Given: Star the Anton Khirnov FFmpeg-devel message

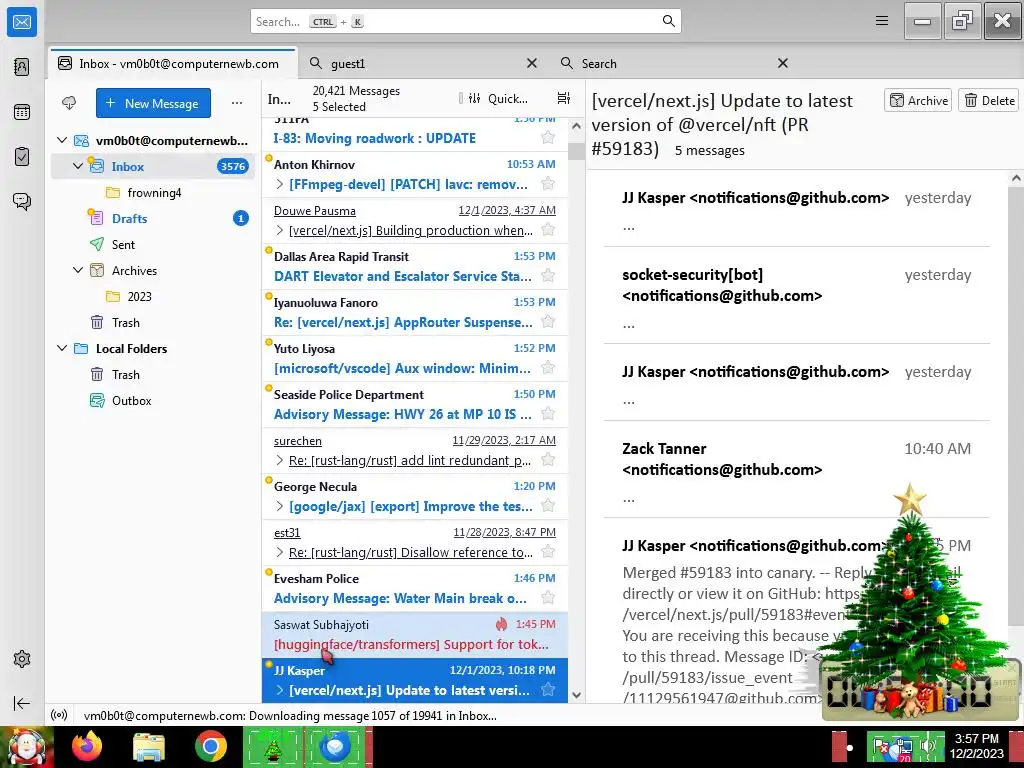Looking at the screenshot, I should [548, 184].
